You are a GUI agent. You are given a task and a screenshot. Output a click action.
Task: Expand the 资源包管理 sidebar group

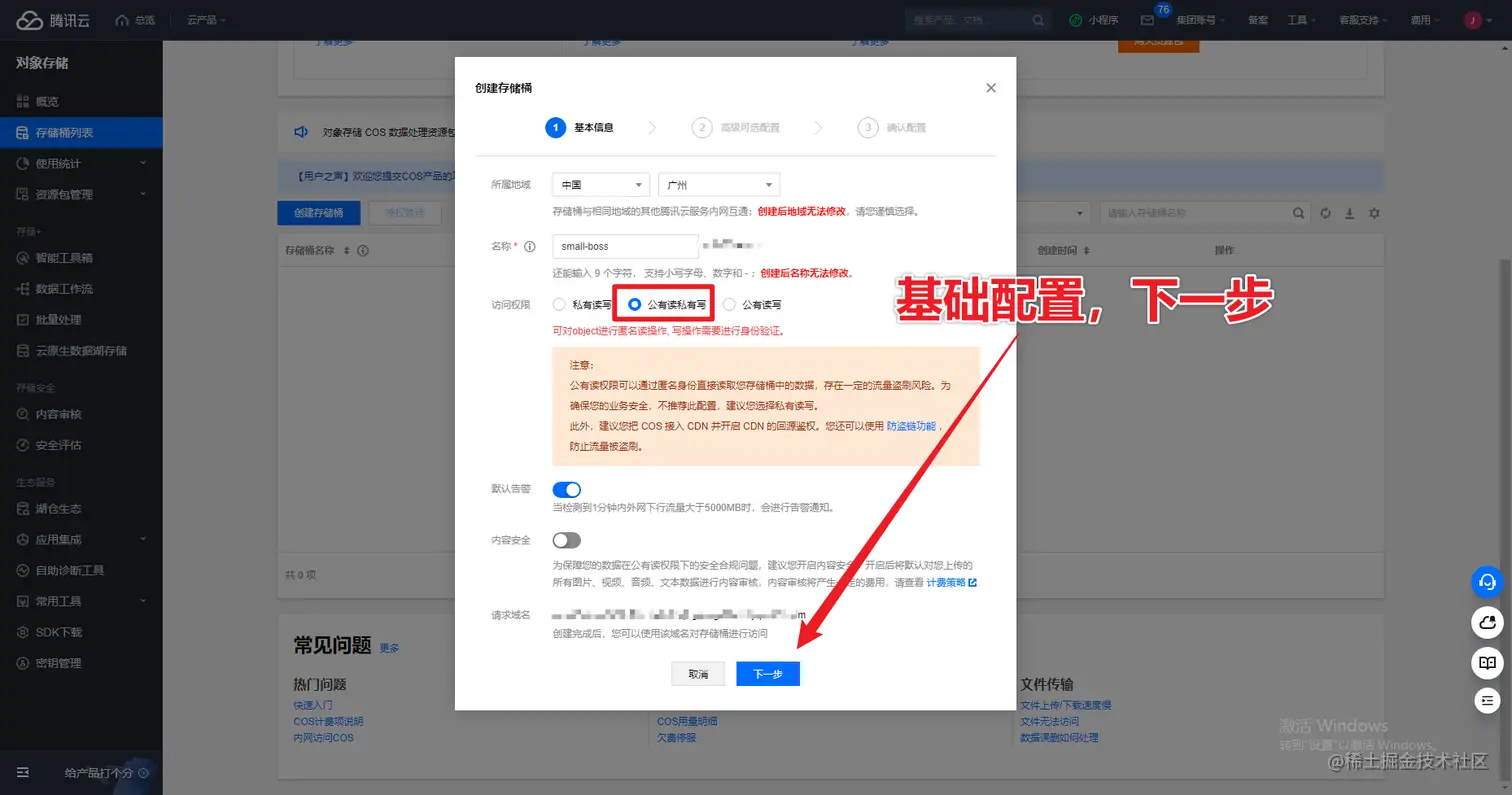coord(142,195)
